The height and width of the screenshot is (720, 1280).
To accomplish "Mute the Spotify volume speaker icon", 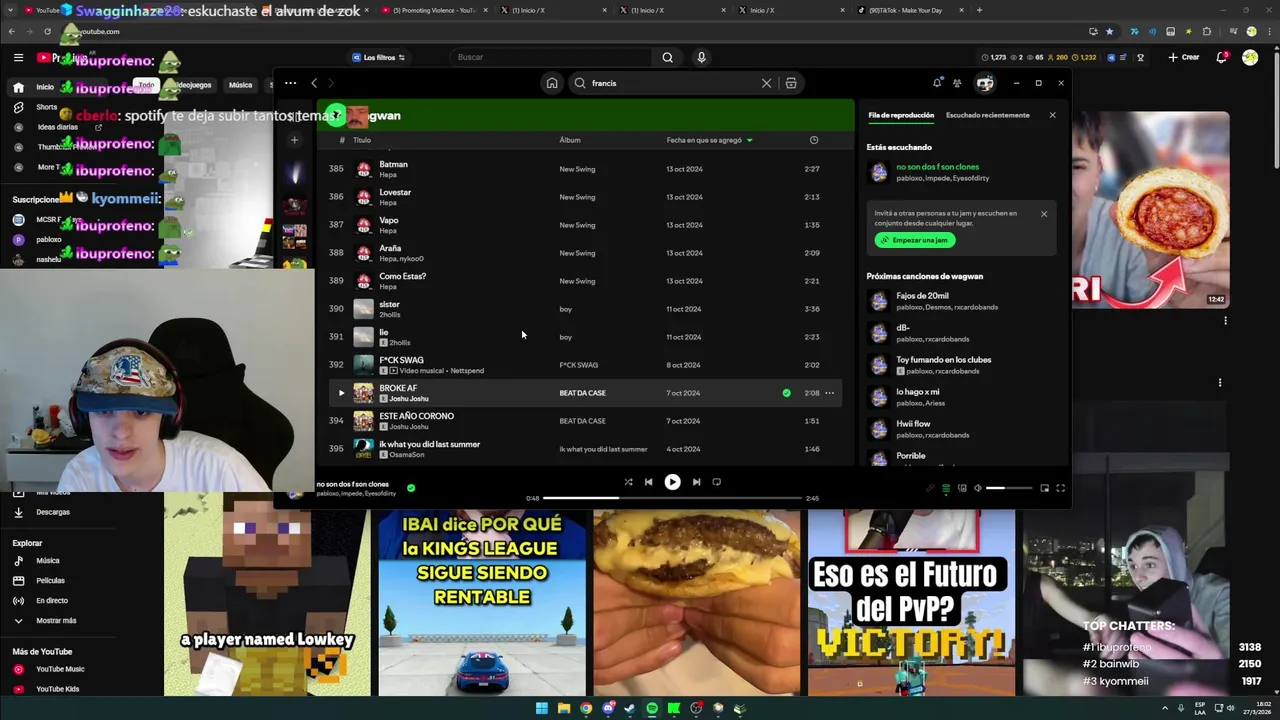I will click(978, 488).
